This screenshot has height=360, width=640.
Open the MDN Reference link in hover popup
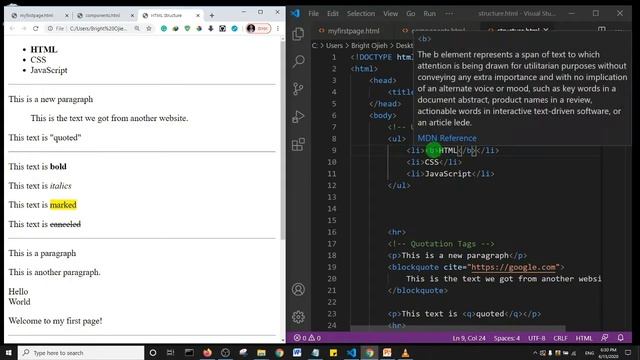click(447, 138)
